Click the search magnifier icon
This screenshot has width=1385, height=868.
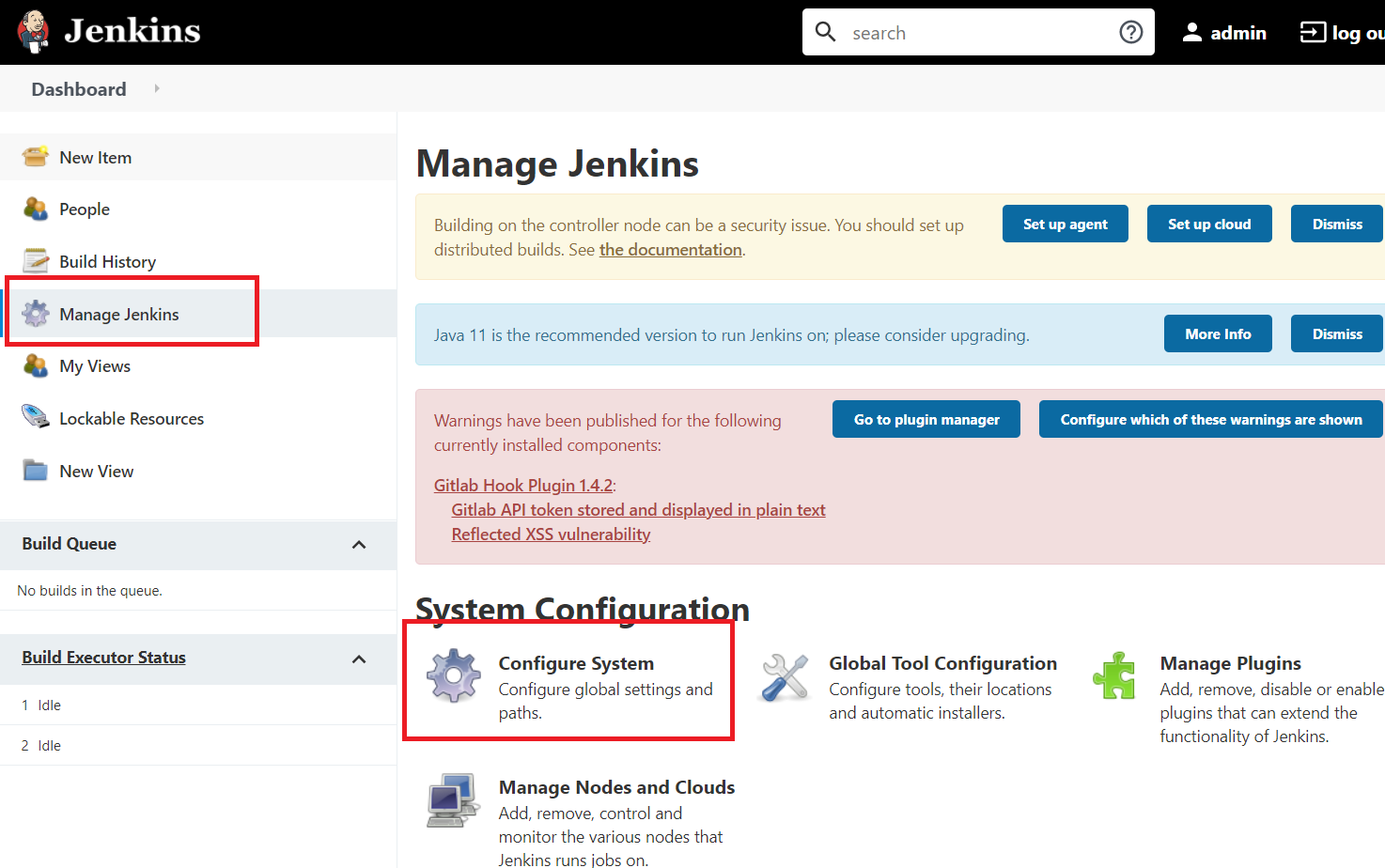(x=826, y=32)
